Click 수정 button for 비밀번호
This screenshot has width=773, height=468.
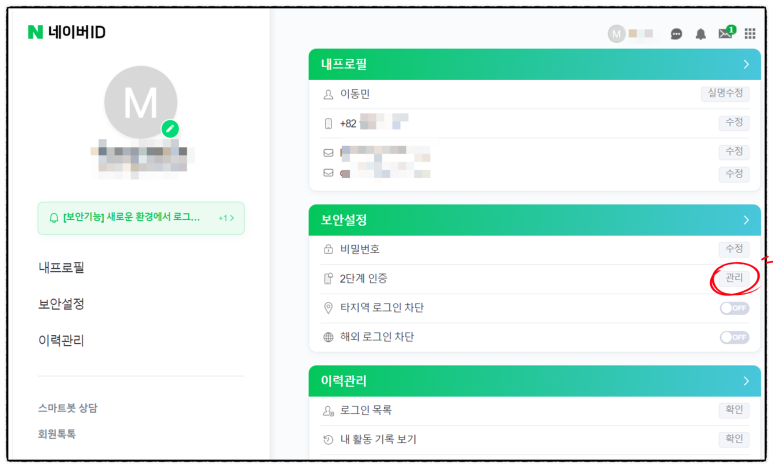[x=734, y=249]
